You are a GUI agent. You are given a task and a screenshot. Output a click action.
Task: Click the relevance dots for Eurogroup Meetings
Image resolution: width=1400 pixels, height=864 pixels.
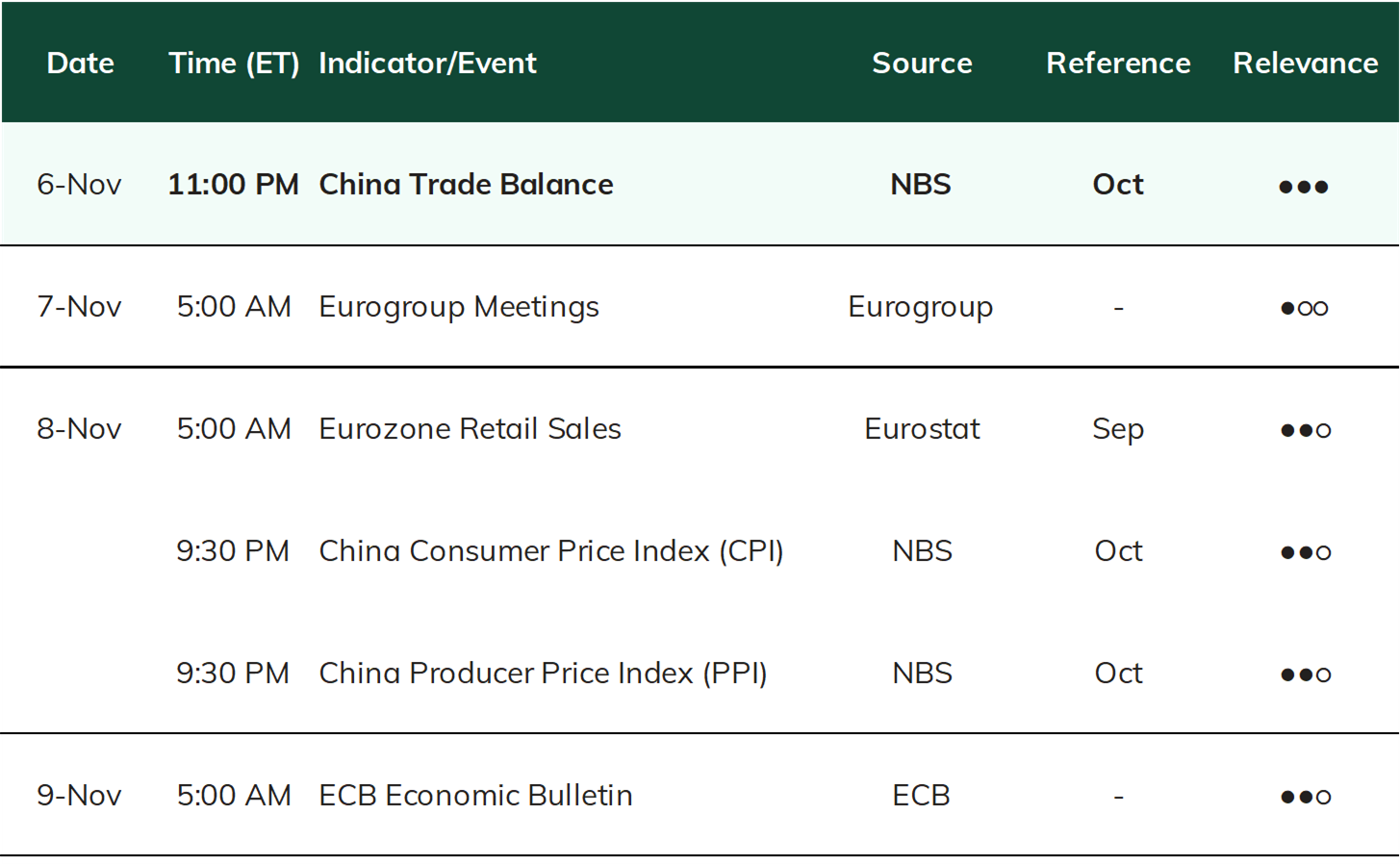(x=1304, y=308)
